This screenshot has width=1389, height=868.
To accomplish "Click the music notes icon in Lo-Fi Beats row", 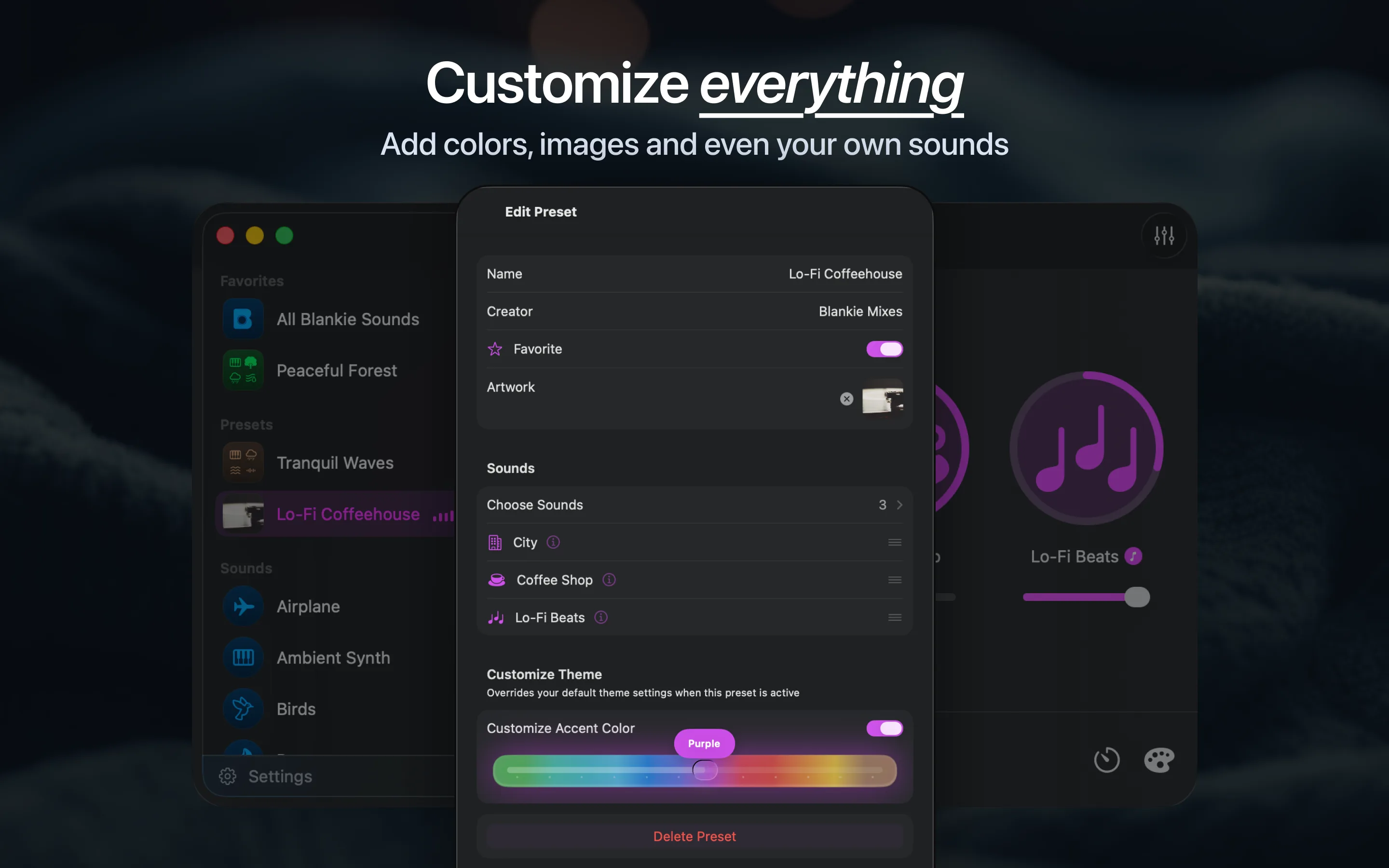I will coord(496,618).
